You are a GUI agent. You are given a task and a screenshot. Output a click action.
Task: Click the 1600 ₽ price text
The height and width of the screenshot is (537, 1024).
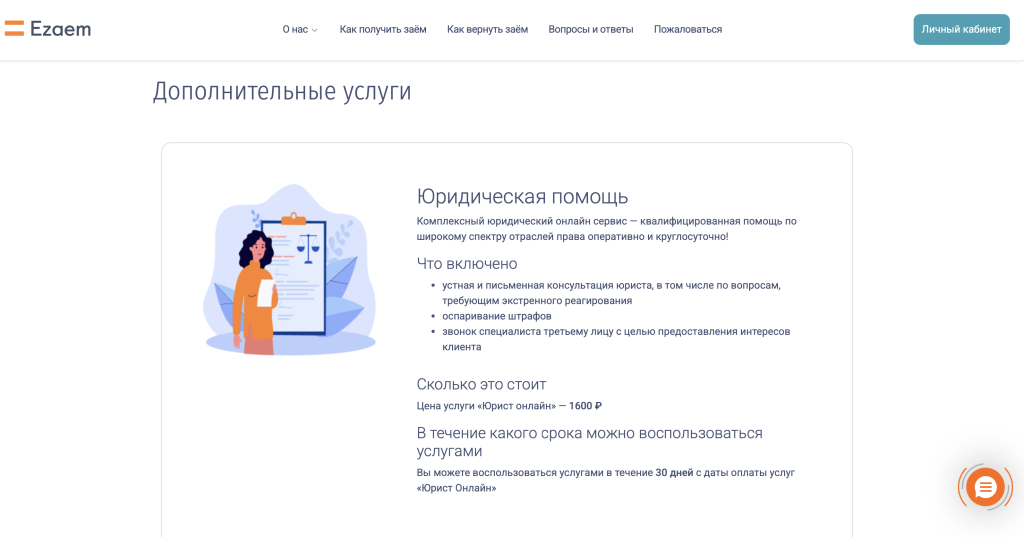point(585,406)
